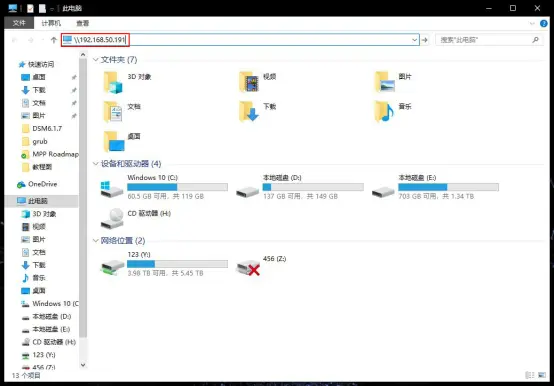554x386 pixels.
Task: Open OneDrive in navigation pane
Action: [x=37, y=184]
